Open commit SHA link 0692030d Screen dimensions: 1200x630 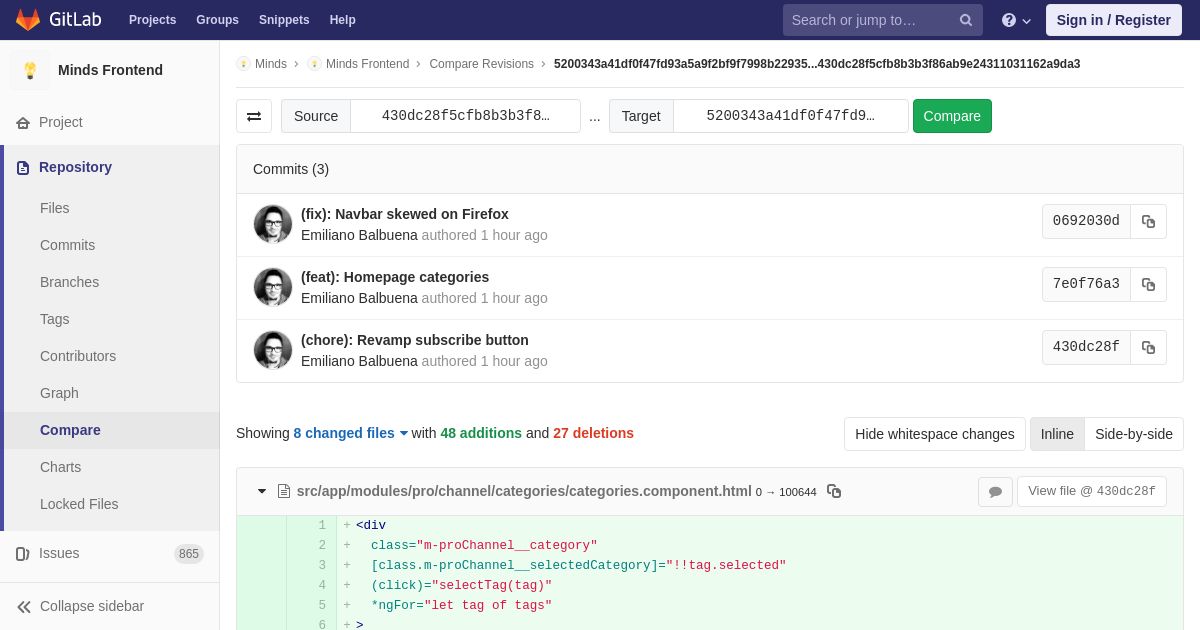pyautogui.click(x=1086, y=221)
